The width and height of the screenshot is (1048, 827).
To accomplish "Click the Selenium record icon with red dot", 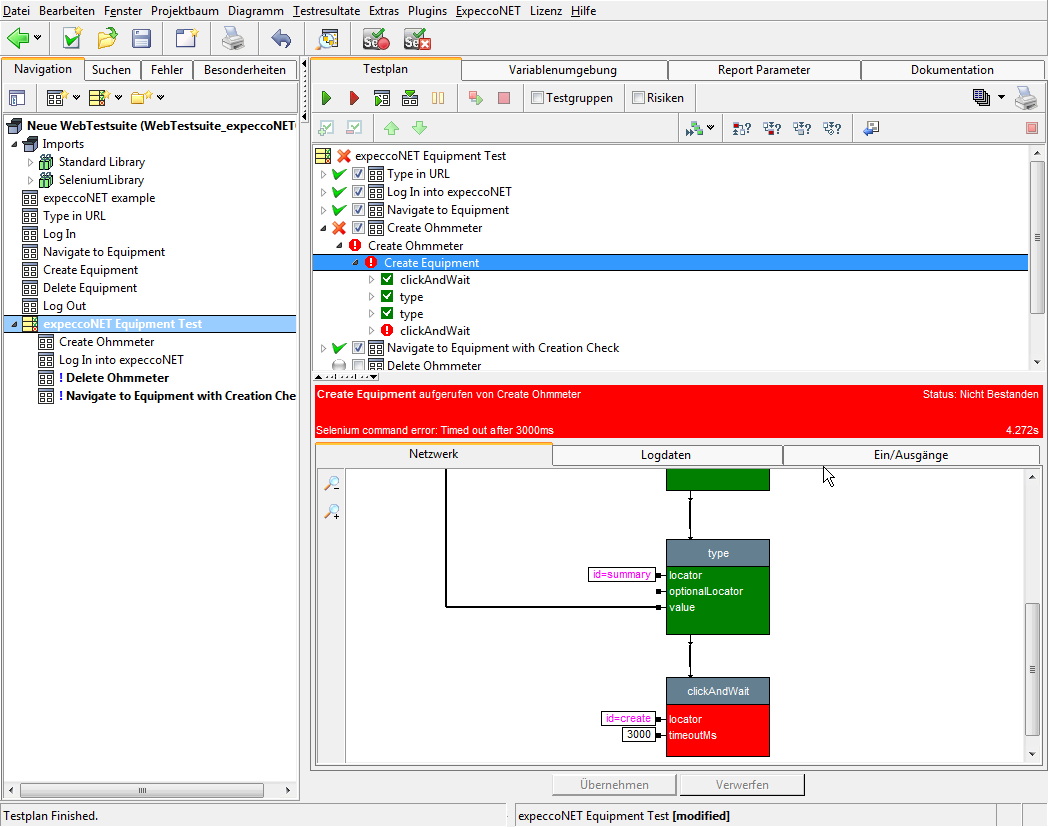I will 376,39.
